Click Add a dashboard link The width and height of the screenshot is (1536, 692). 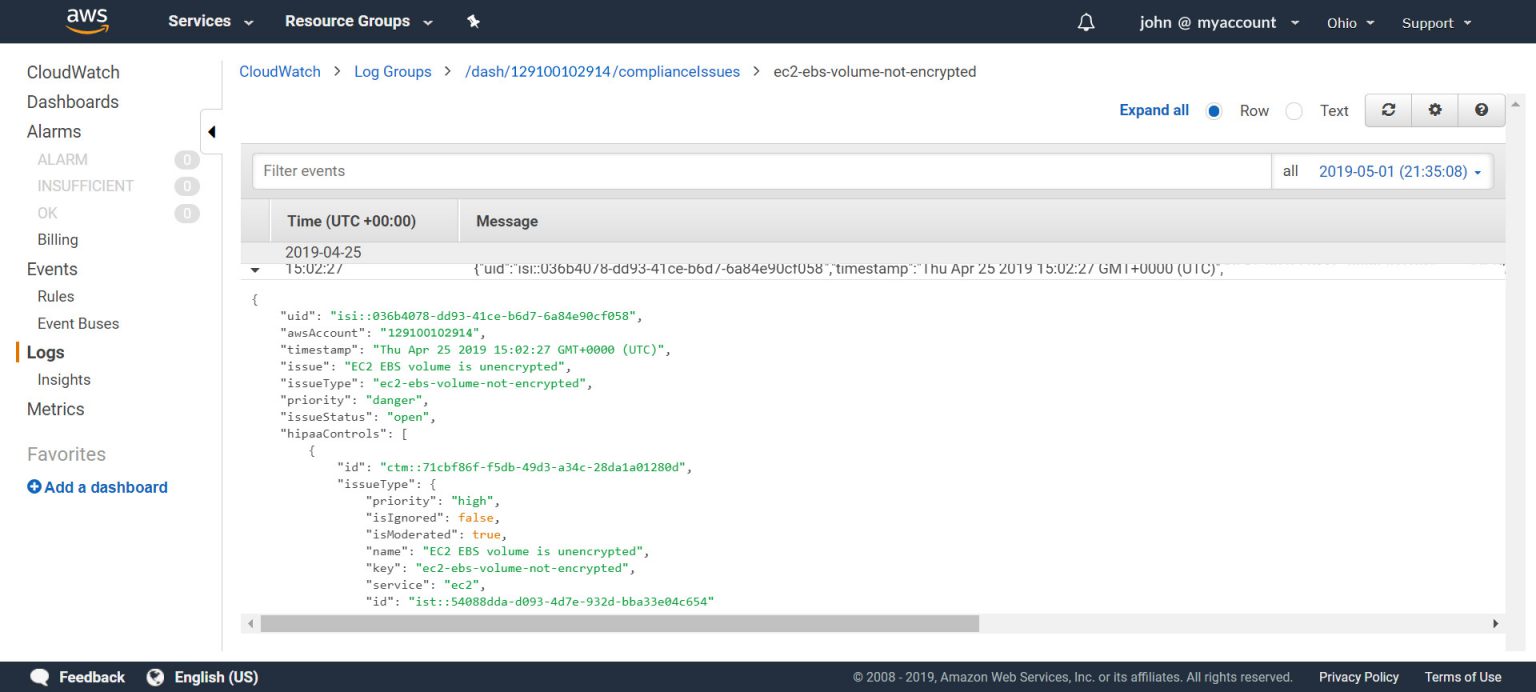tap(106, 487)
